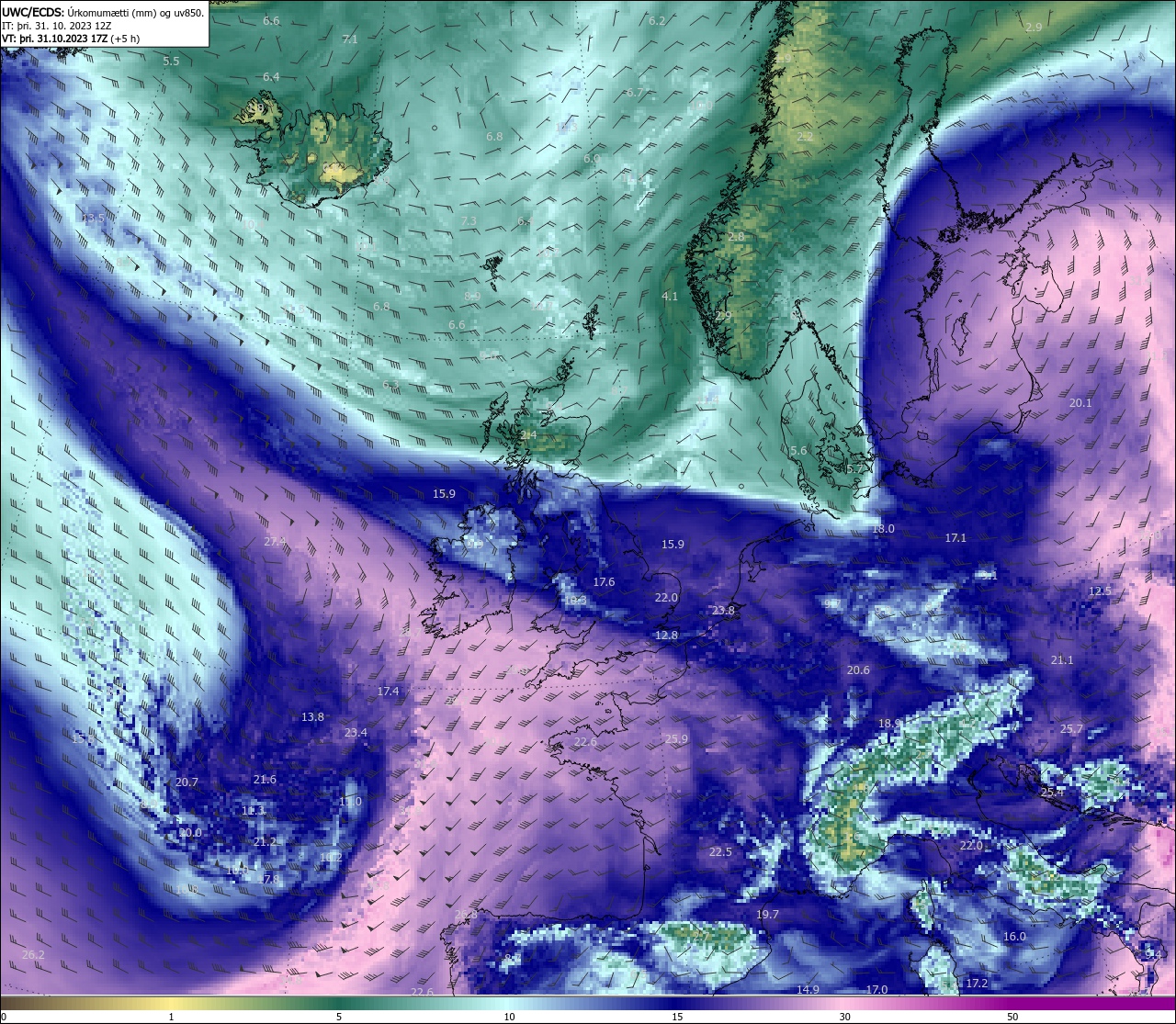Image resolution: width=1176 pixels, height=1024 pixels.
Task: Click the legend tick label 30
Action: coord(844,1017)
